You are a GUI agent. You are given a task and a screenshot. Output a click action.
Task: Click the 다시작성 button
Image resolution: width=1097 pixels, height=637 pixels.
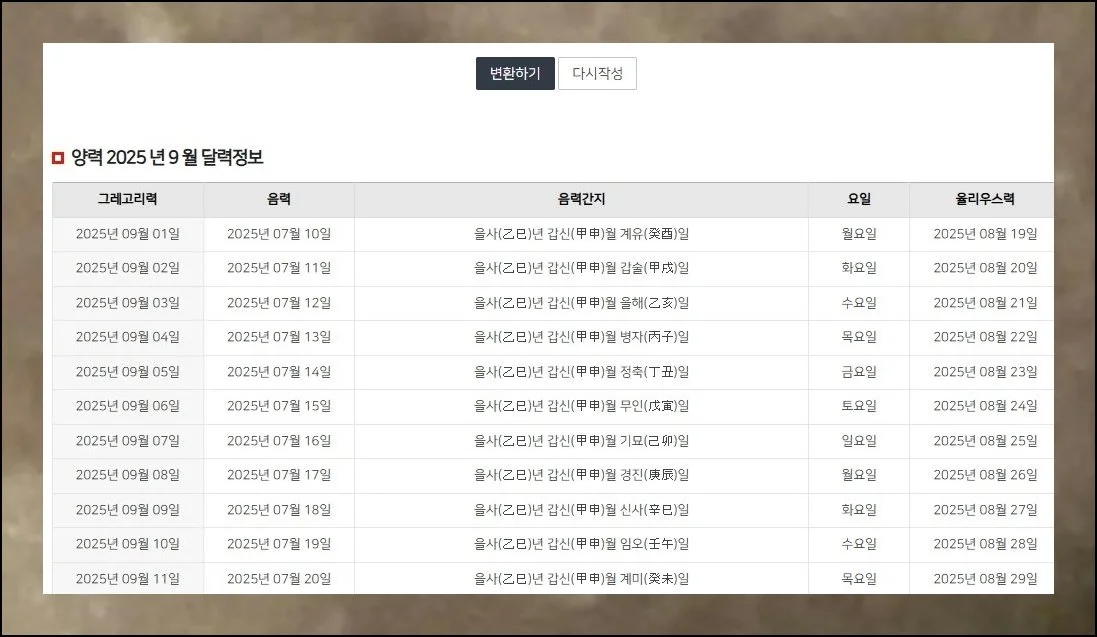coord(599,73)
